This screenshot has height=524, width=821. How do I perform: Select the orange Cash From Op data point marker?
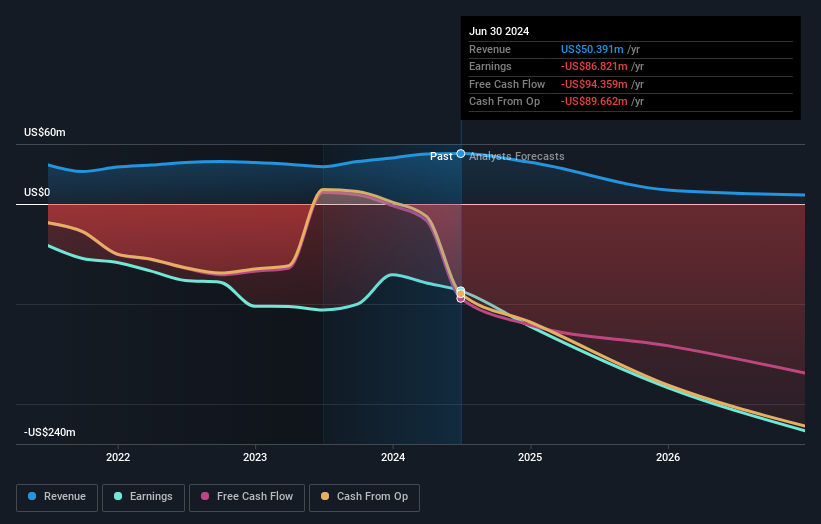point(461,294)
